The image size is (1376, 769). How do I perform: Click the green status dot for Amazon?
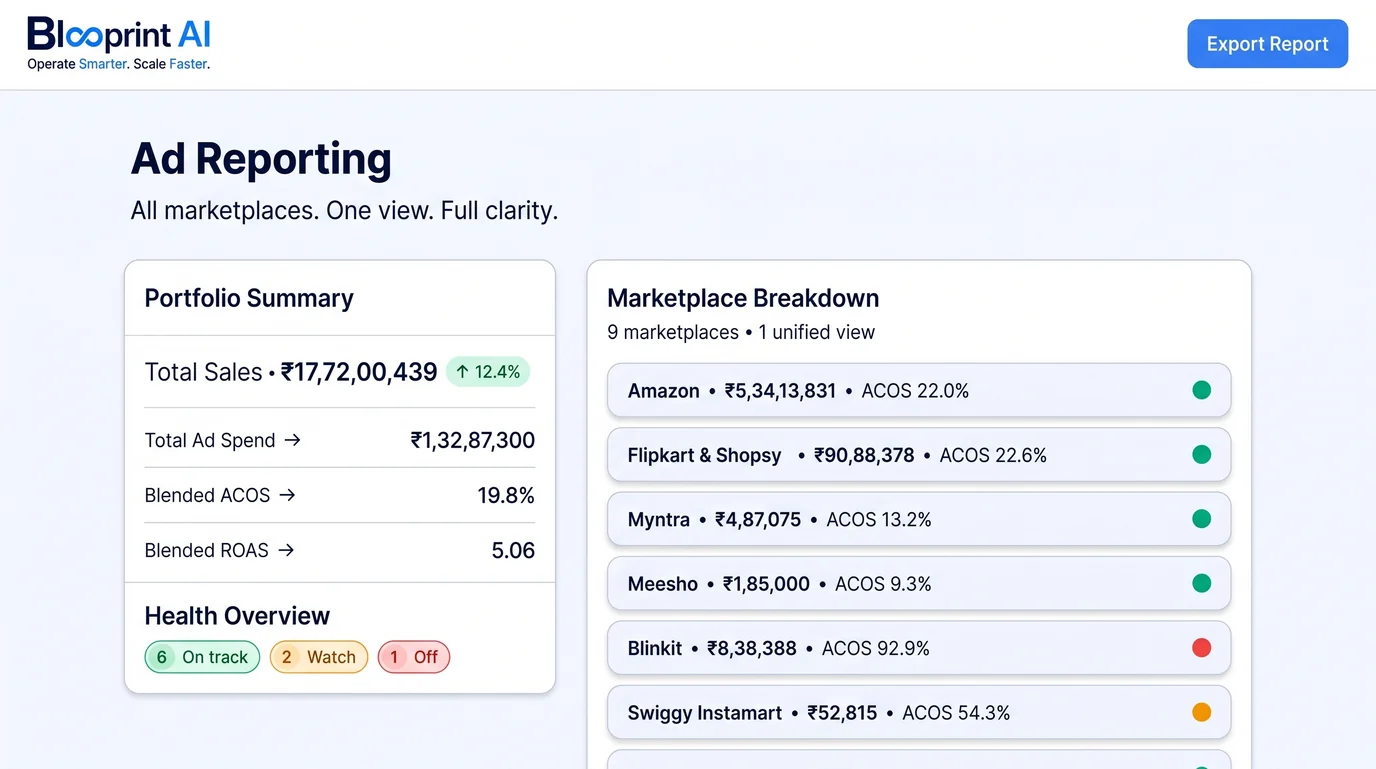pyautogui.click(x=1202, y=390)
